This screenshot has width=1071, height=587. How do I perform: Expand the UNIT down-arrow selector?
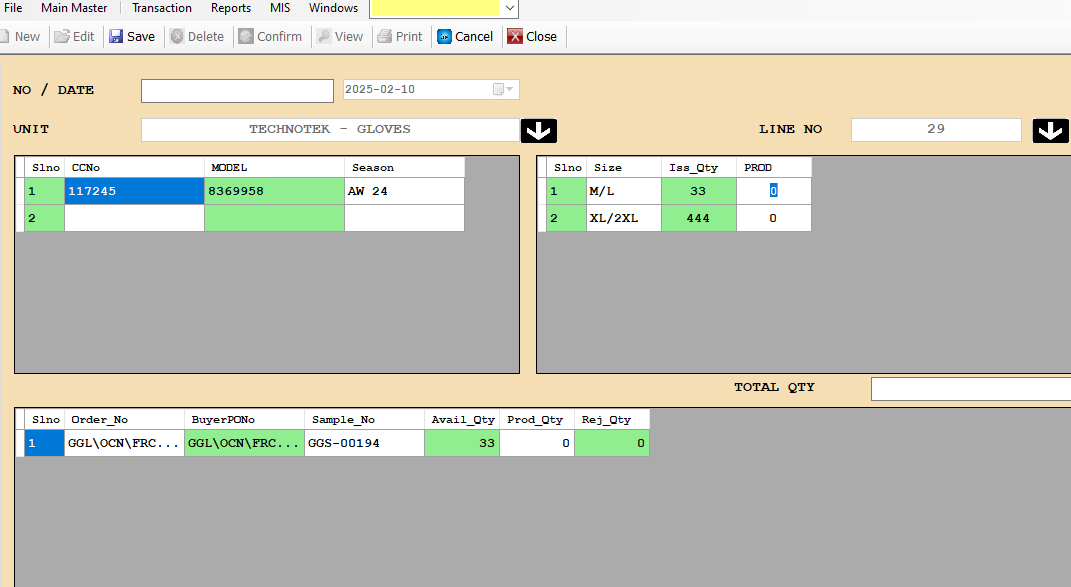pos(538,131)
